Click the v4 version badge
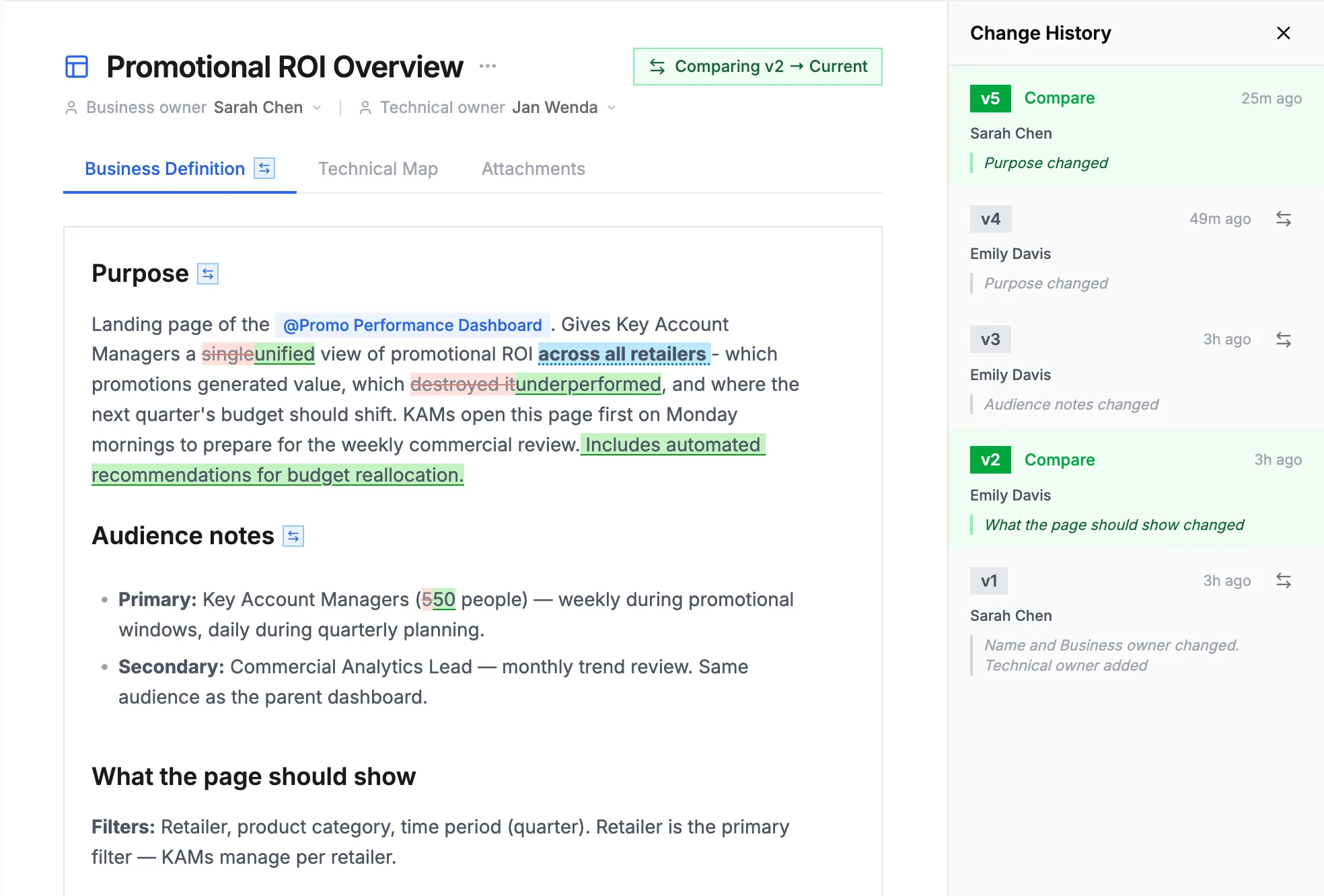The image size is (1324, 896). (x=990, y=219)
